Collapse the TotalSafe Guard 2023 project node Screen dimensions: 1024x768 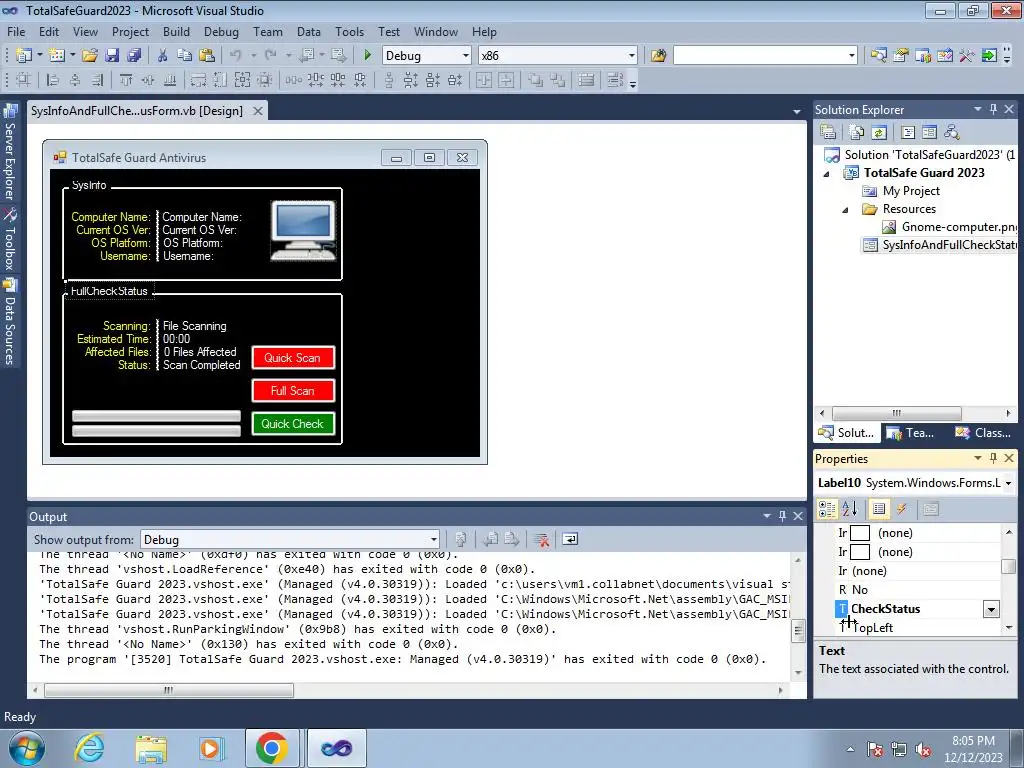click(827, 174)
